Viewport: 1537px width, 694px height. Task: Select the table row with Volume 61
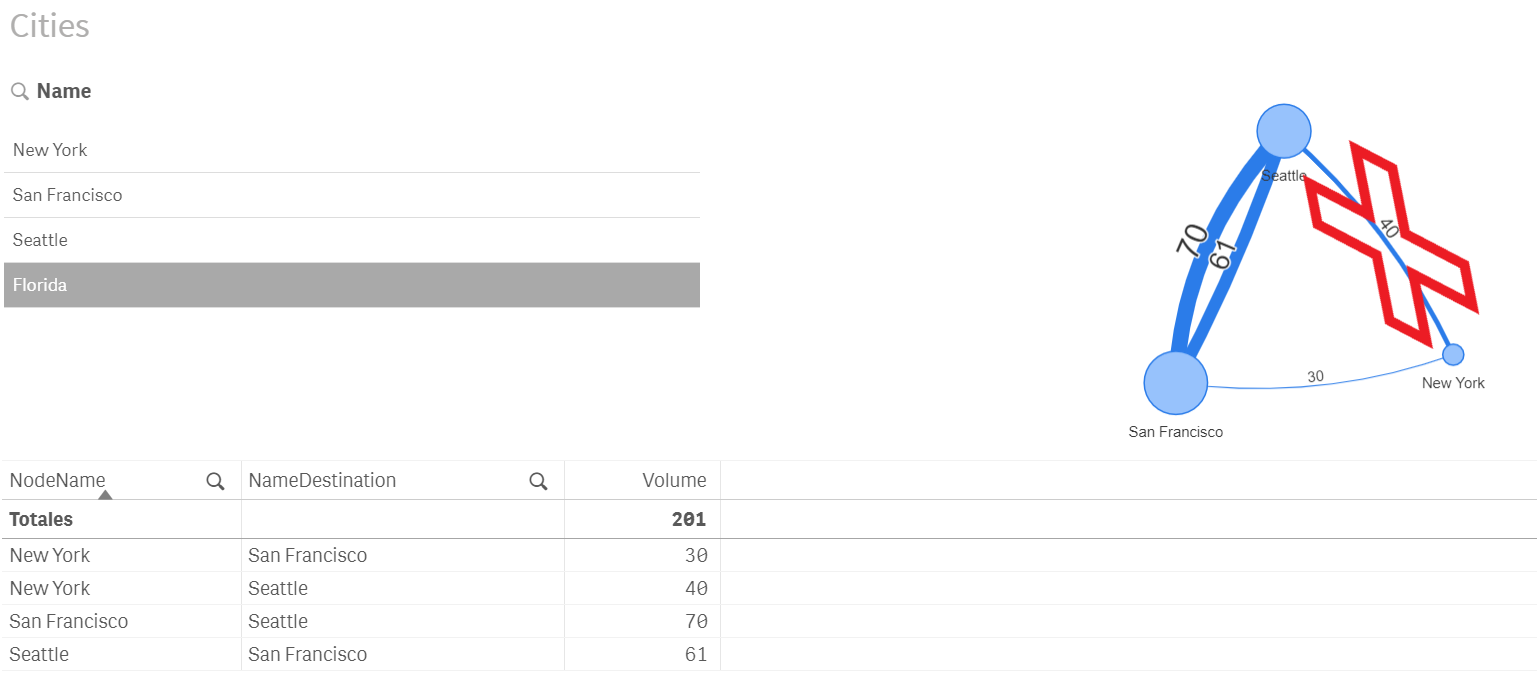tap(300, 654)
